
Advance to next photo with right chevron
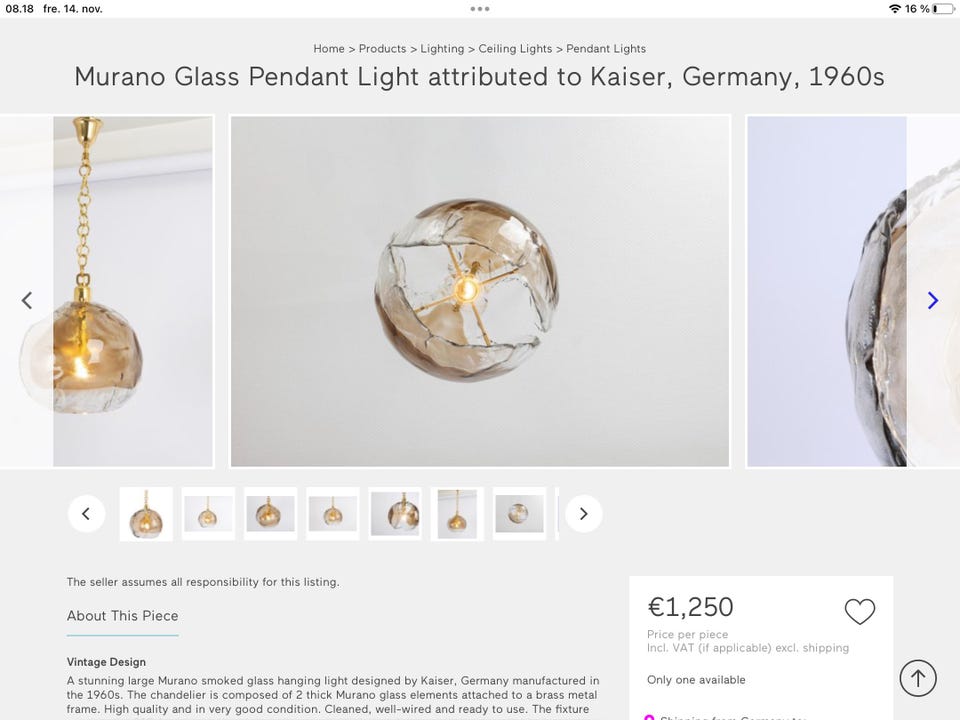pos(932,299)
